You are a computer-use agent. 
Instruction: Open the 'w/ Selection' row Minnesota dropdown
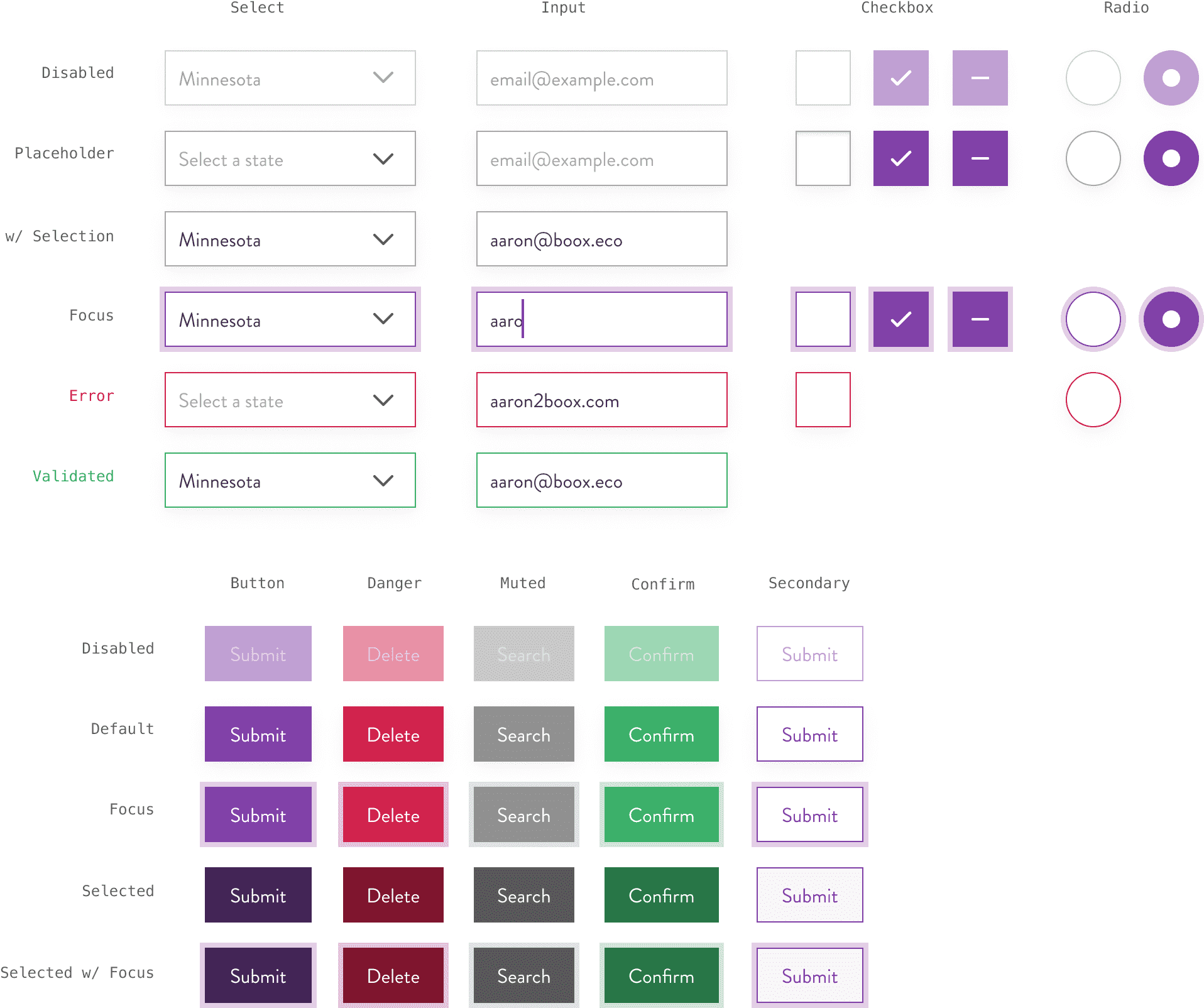pyautogui.click(x=290, y=239)
